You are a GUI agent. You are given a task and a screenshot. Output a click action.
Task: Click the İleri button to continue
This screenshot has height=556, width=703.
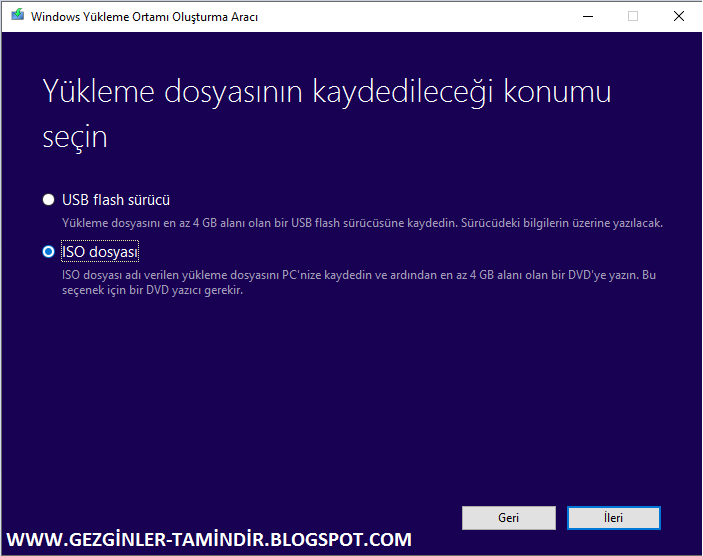[x=613, y=518]
